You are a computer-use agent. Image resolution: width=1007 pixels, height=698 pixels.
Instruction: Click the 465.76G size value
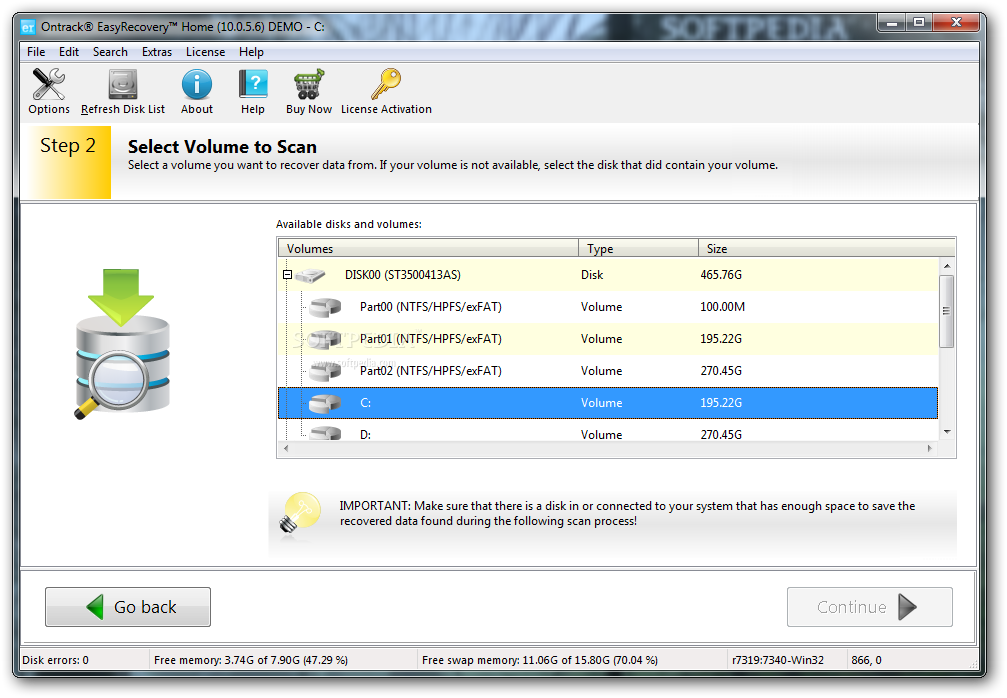(721, 275)
